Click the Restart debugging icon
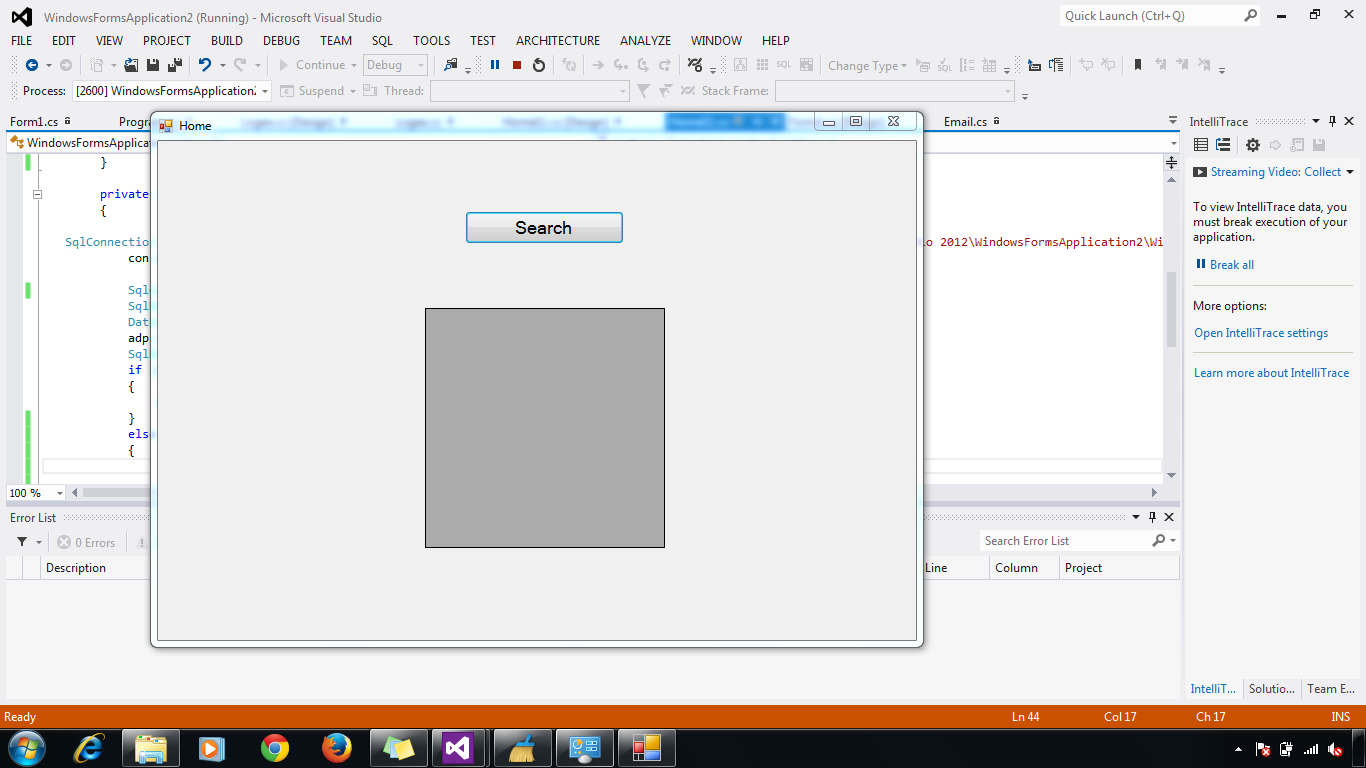 [538, 65]
